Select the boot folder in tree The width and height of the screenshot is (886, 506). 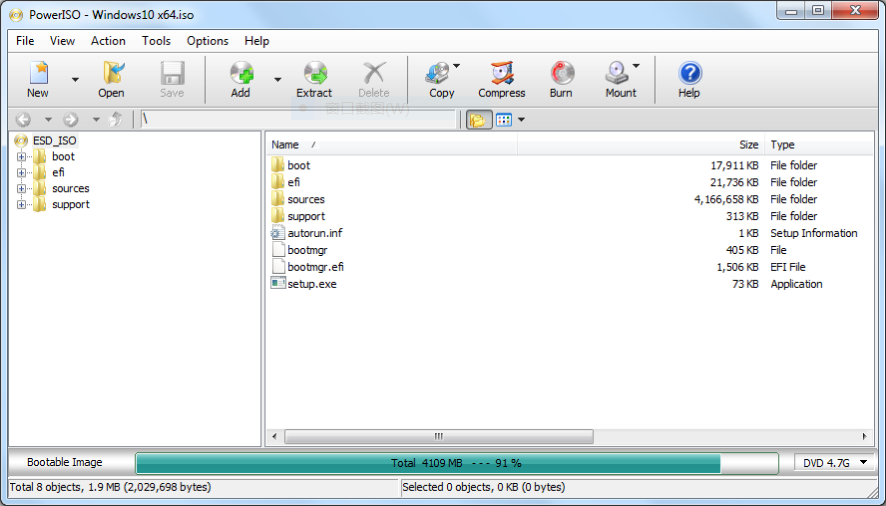[63, 157]
